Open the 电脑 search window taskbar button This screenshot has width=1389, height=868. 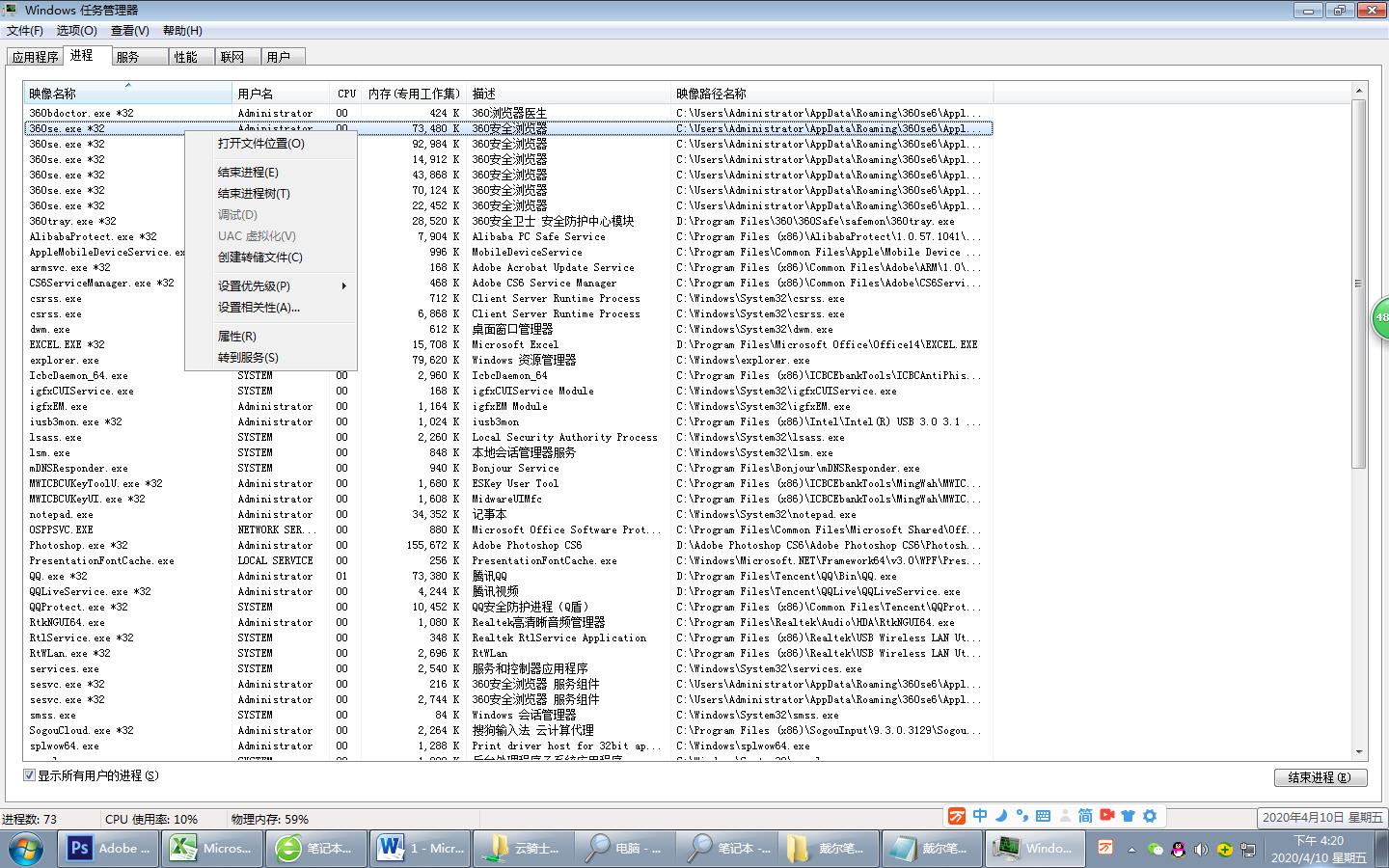(x=627, y=848)
